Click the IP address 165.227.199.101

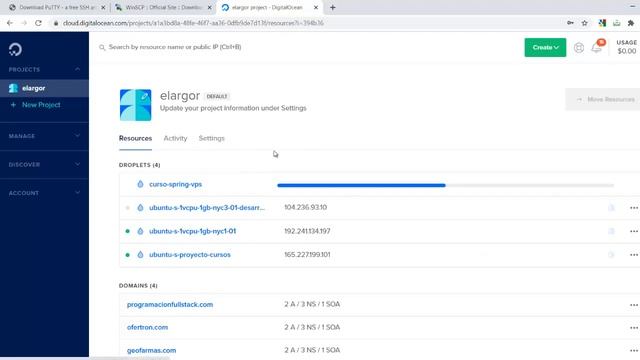point(307,255)
